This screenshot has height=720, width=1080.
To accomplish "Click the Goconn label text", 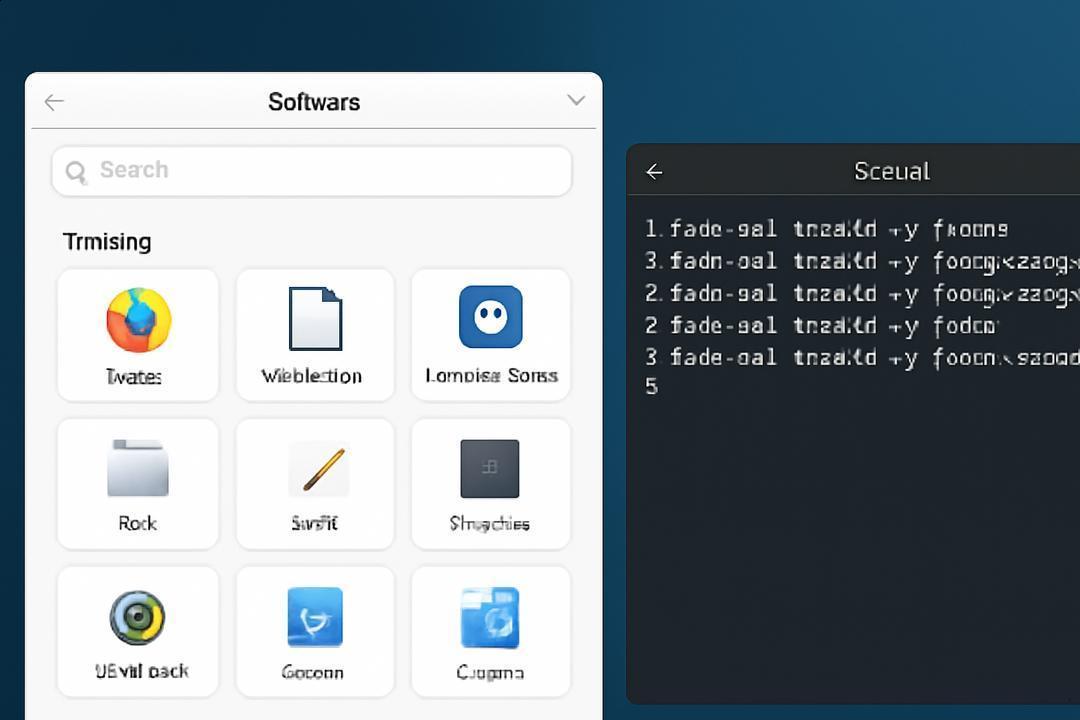I will [313, 672].
